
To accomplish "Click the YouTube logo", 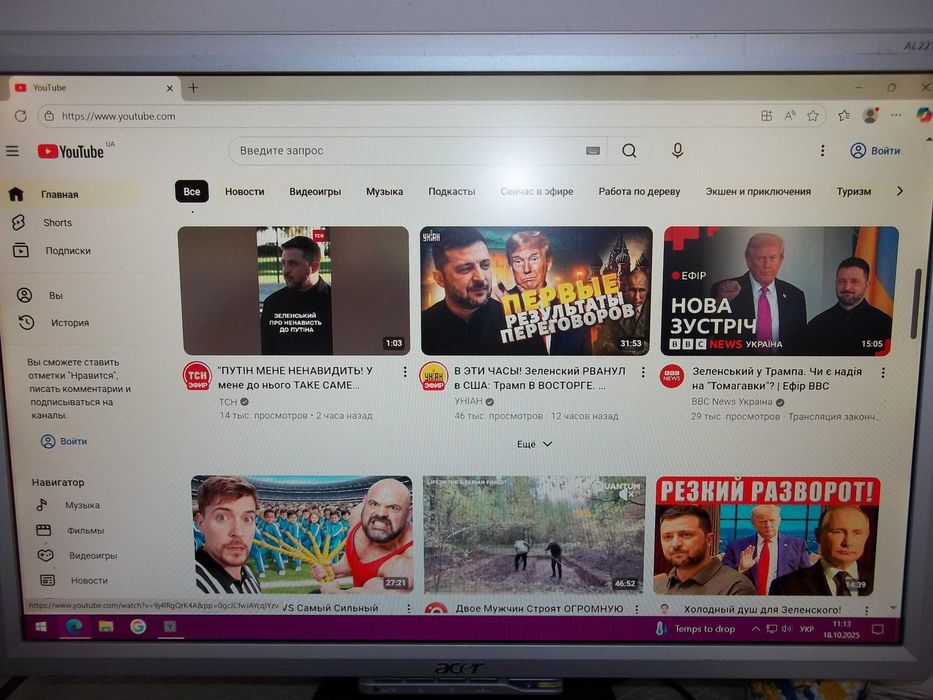I will click(x=71, y=152).
